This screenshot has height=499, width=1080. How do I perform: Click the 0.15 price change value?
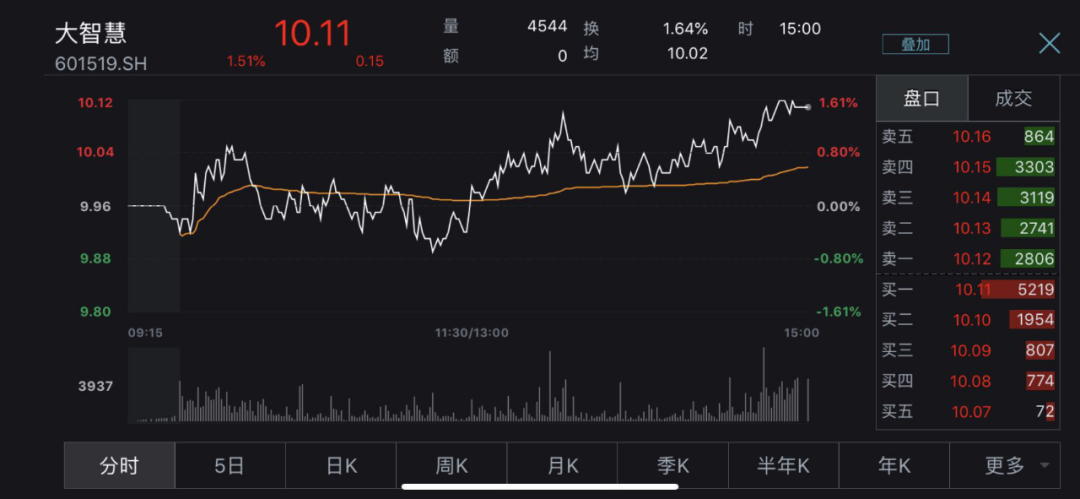(x=369, y=61)
